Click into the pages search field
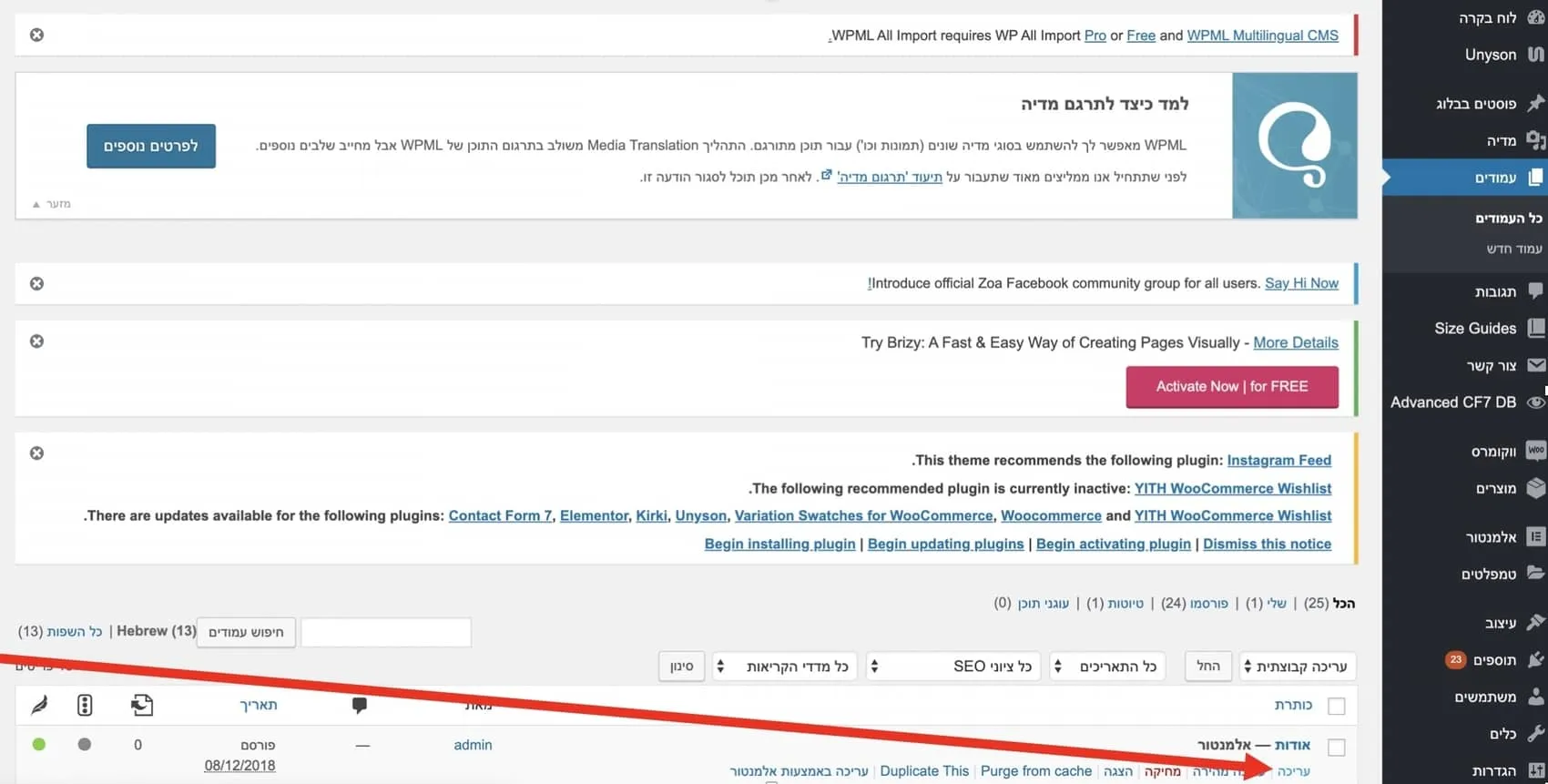The height and width of the screenshot is (784, 1548). (386, 632)
